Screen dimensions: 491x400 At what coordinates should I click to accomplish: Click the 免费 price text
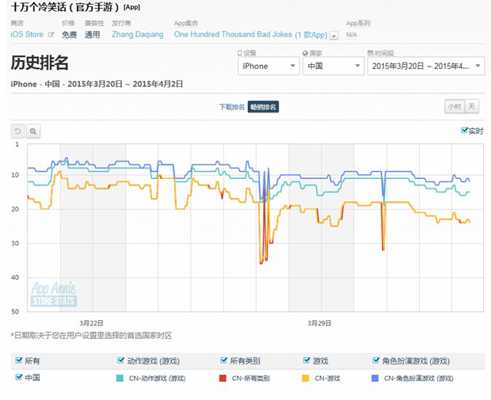[x=69, y=35]
